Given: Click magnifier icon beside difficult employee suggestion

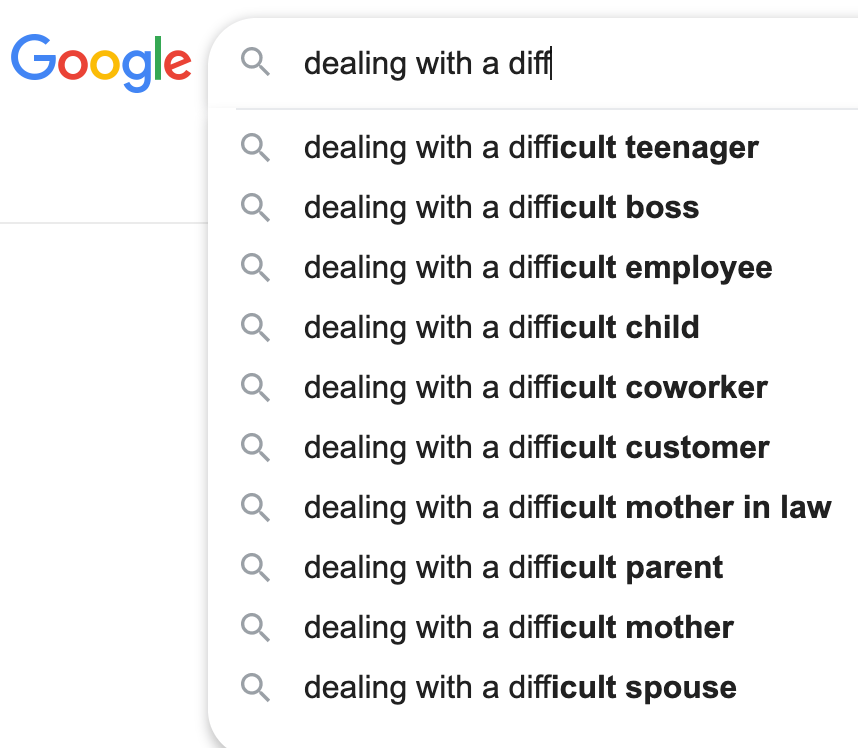Looking at the screenshot, I should pyautogui.click(x=256, y=268).
